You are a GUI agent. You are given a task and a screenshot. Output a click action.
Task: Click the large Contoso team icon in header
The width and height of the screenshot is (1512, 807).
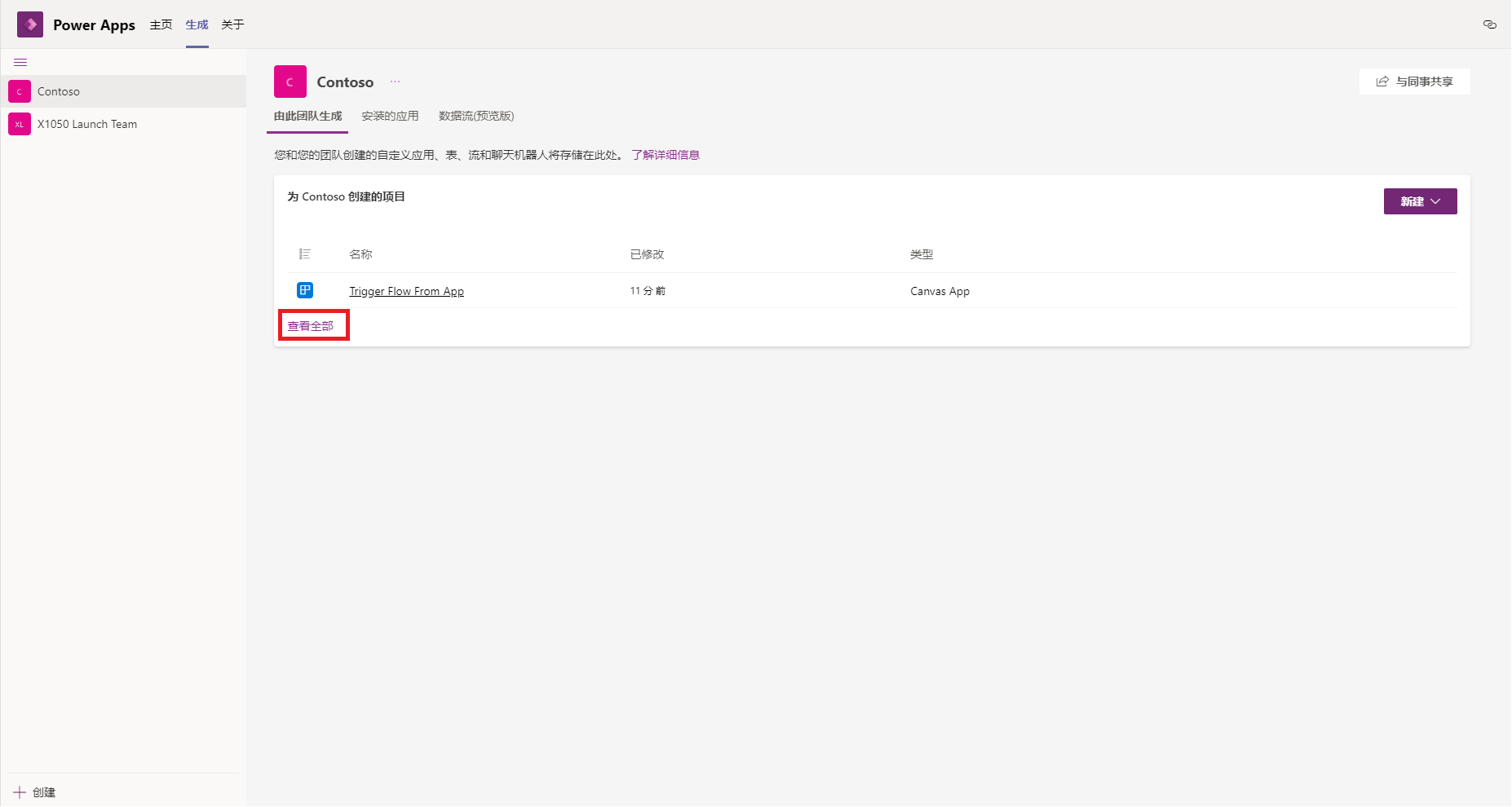point(290,82)
